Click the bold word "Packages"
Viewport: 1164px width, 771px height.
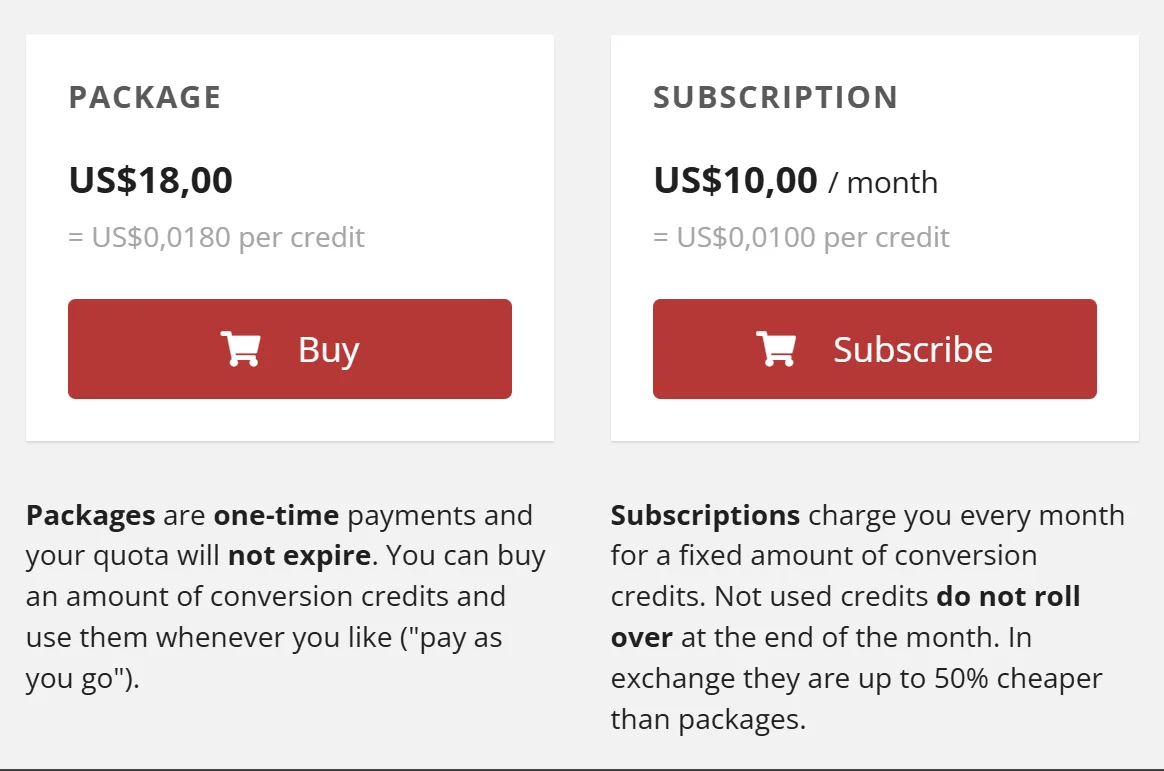(91, 516)
